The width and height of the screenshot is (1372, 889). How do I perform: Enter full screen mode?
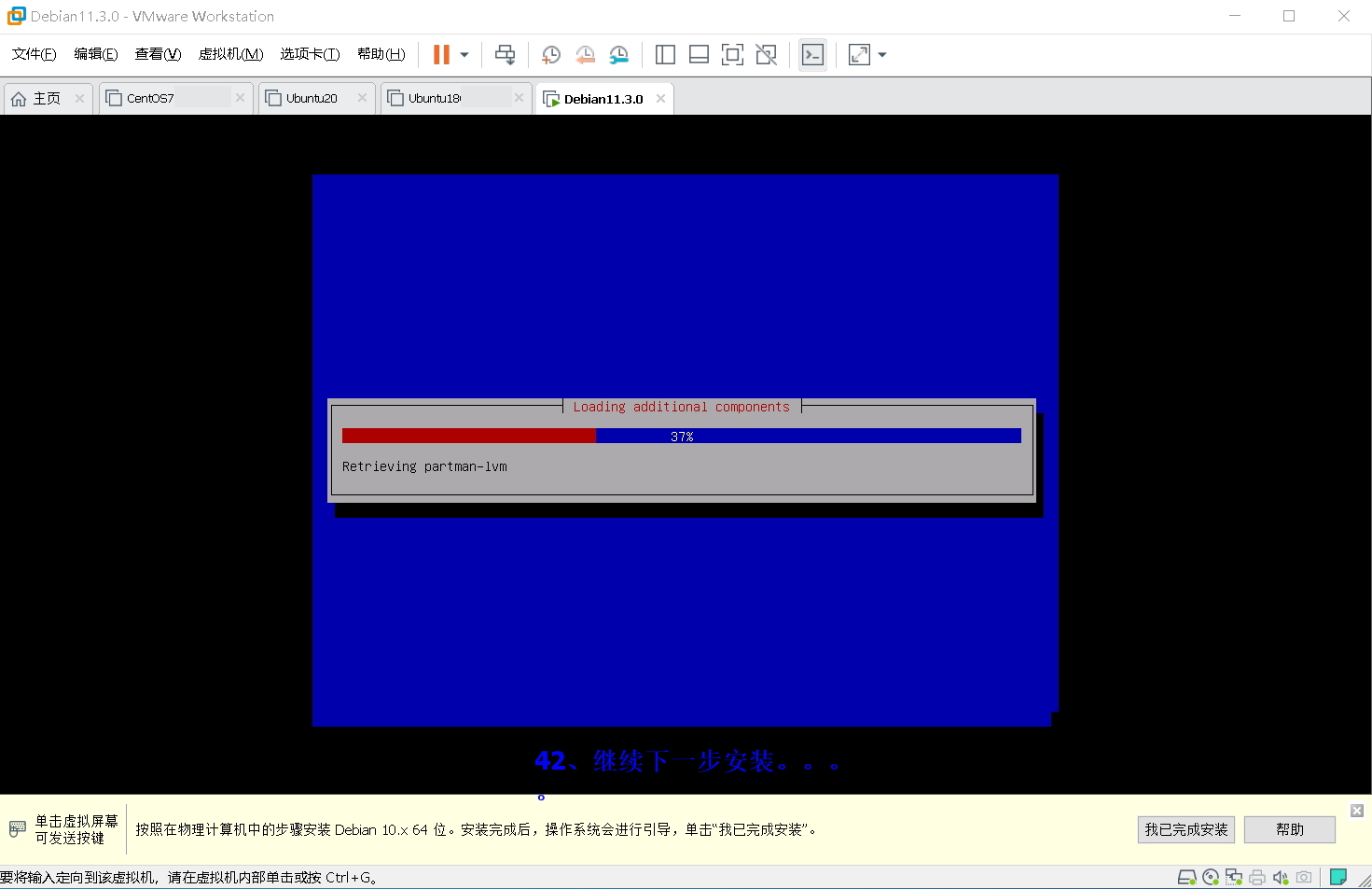point(732,55)
